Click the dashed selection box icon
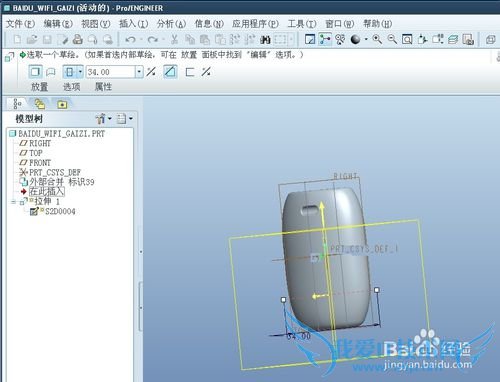 [x=280, y=40]
